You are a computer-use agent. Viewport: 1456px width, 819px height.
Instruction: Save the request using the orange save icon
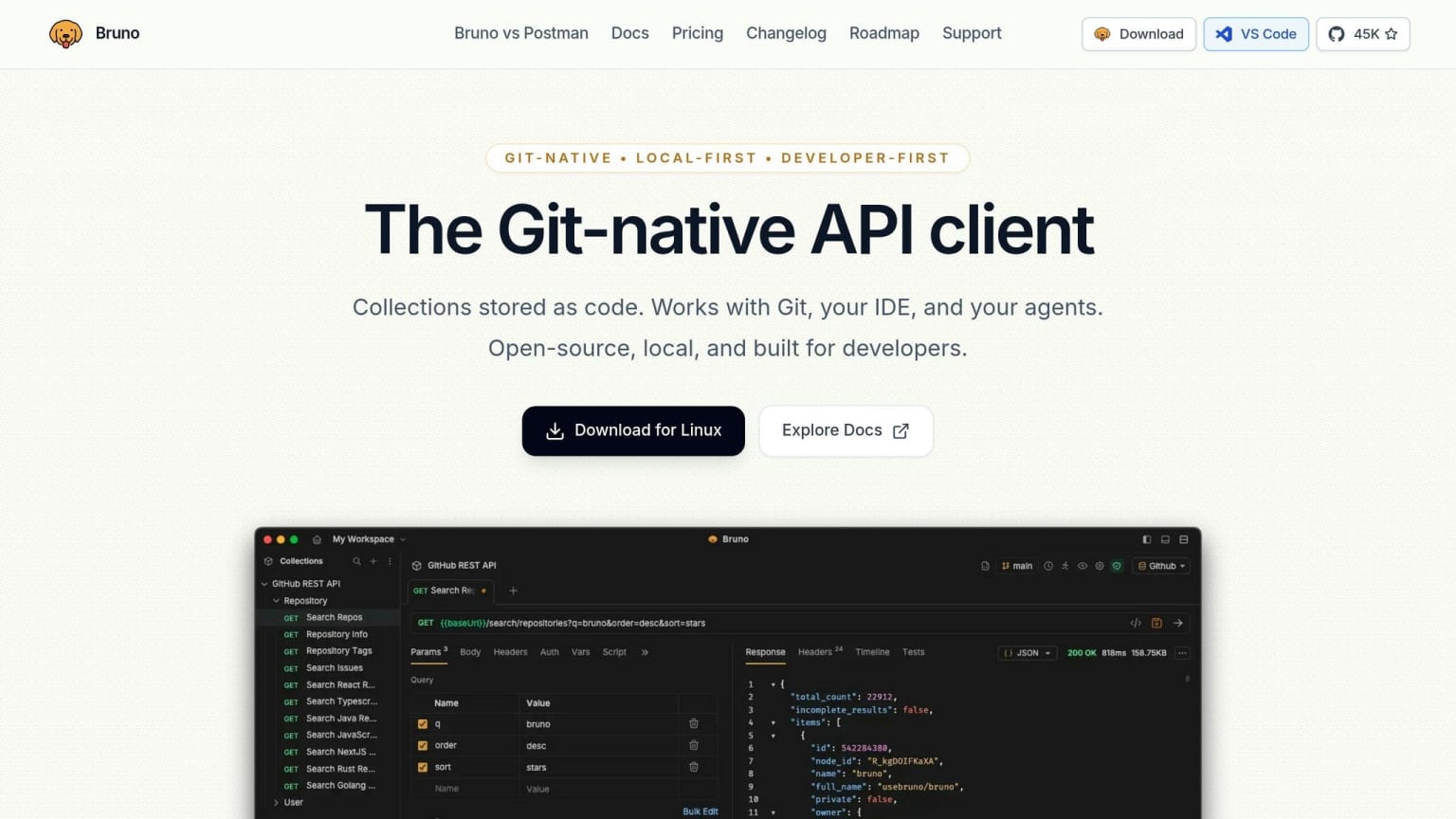1156,623
